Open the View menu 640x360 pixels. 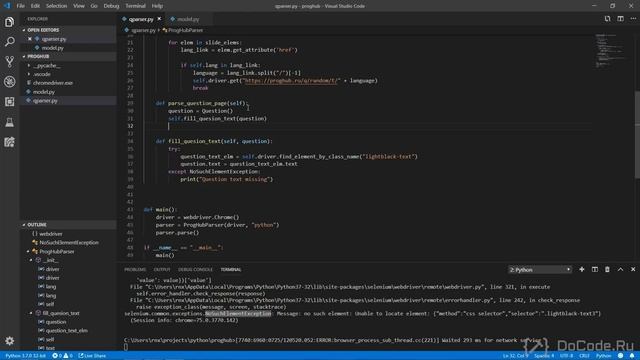[x=79, y=6]
